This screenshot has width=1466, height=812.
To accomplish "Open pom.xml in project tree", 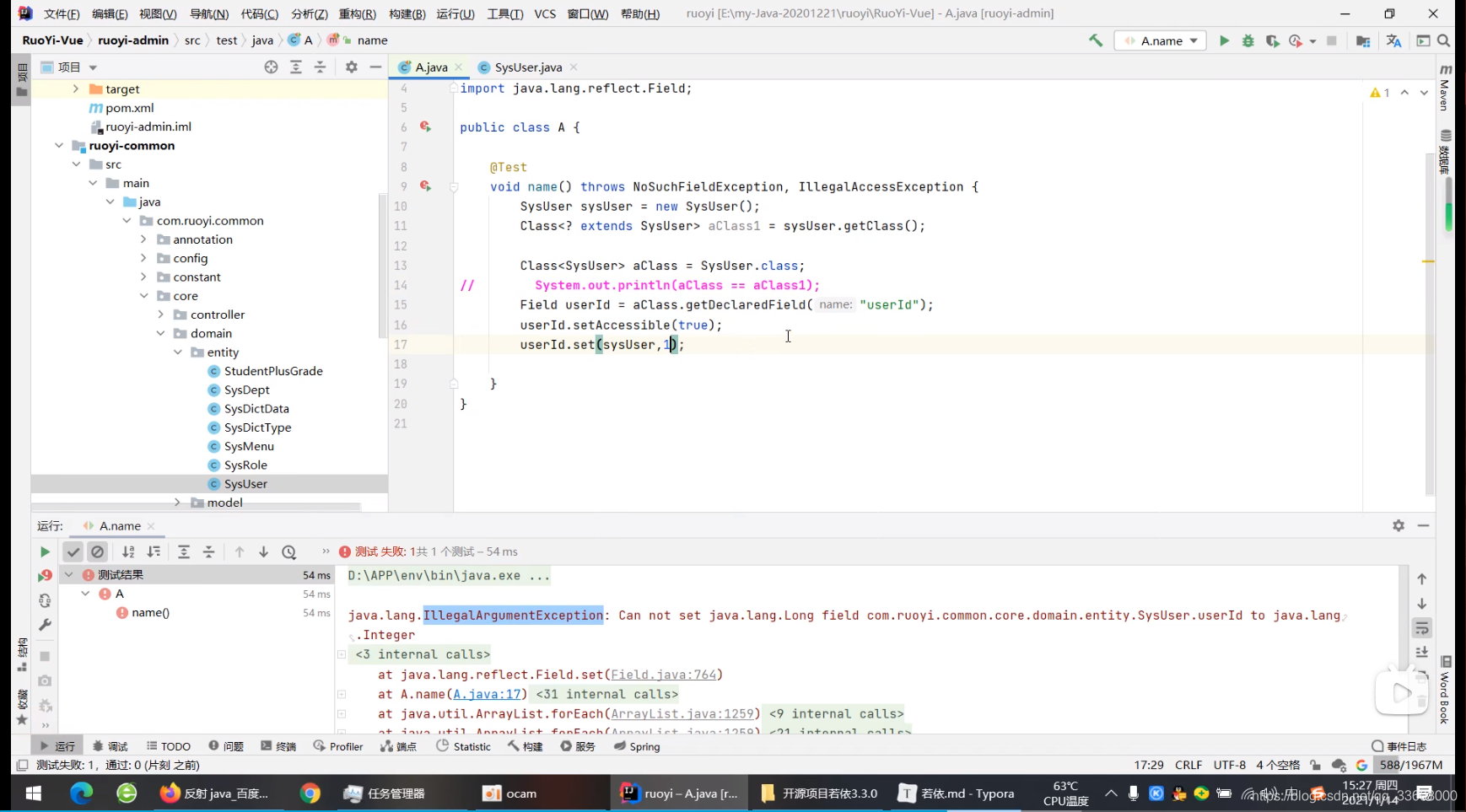I will click(129, 108).
